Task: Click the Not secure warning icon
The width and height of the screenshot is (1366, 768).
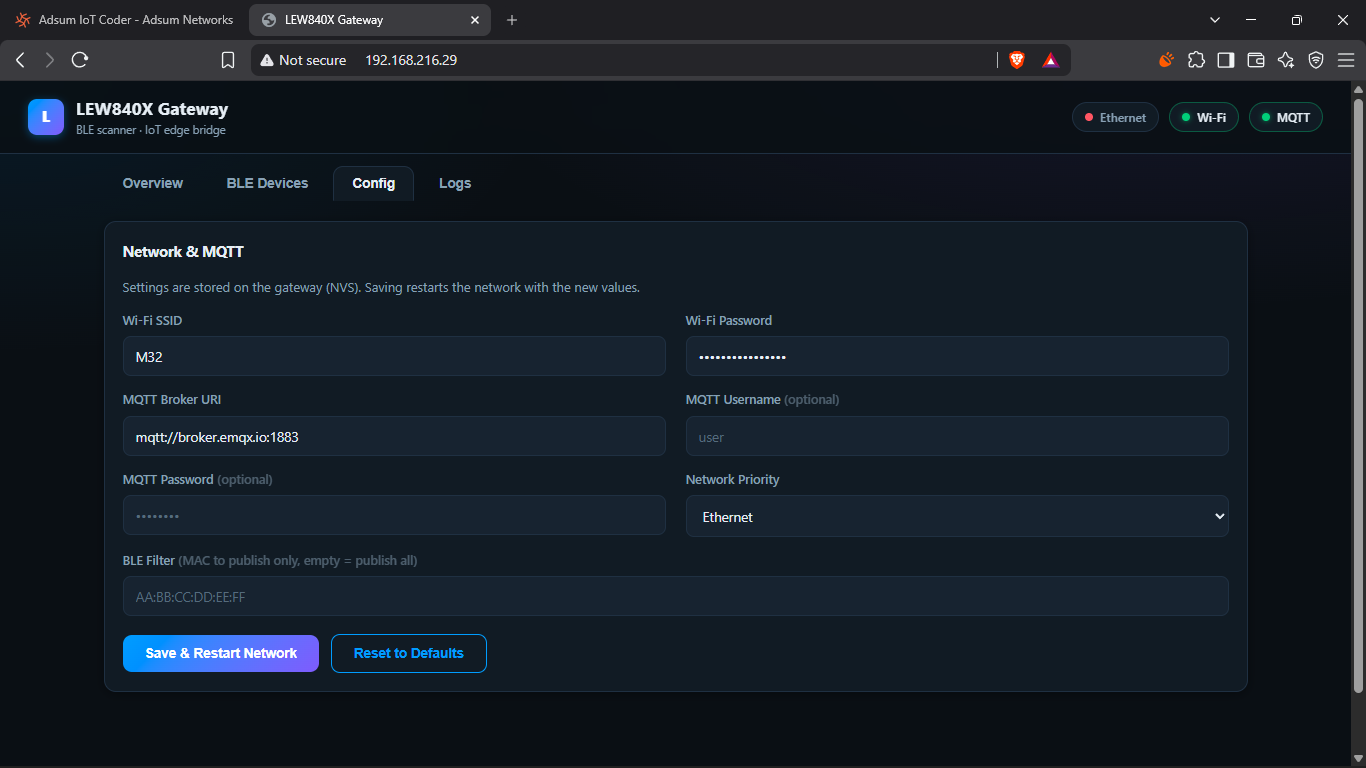Action: (x=267, y=60)
